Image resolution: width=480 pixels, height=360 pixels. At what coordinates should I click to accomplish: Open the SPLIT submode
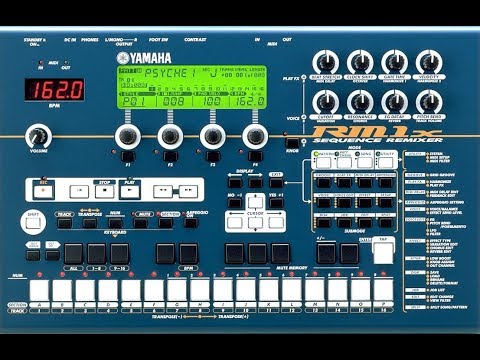point(386,223)
